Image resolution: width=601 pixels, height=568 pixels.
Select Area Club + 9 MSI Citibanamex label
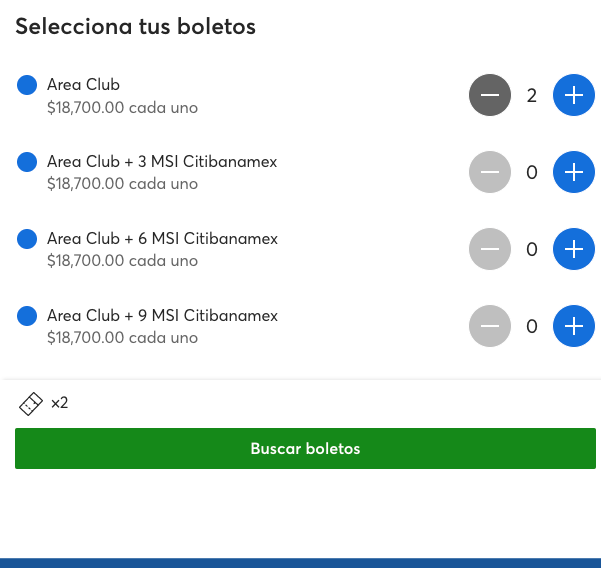162,315
